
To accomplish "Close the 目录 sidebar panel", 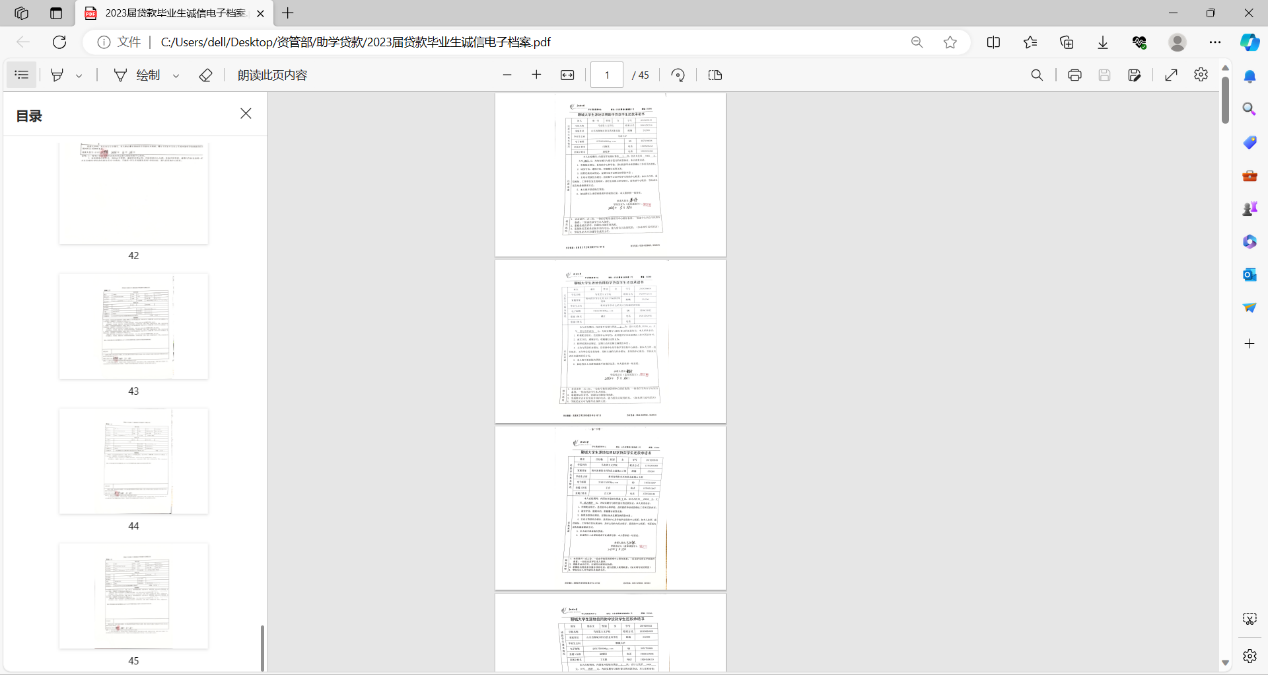I will 246,114.
